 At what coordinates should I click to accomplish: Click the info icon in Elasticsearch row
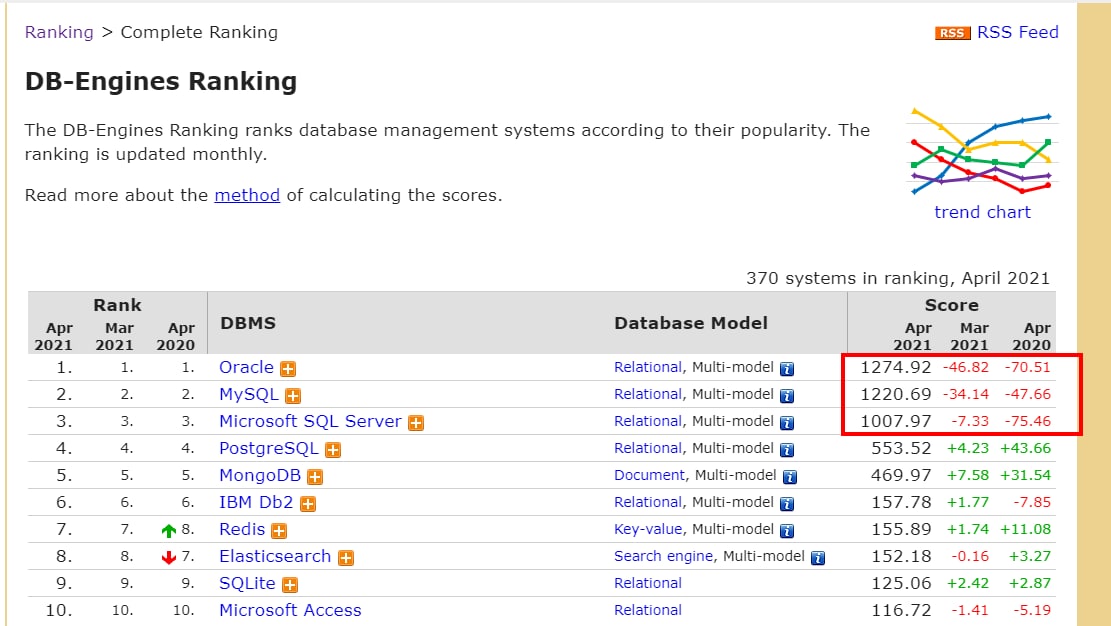coord(818,557)
